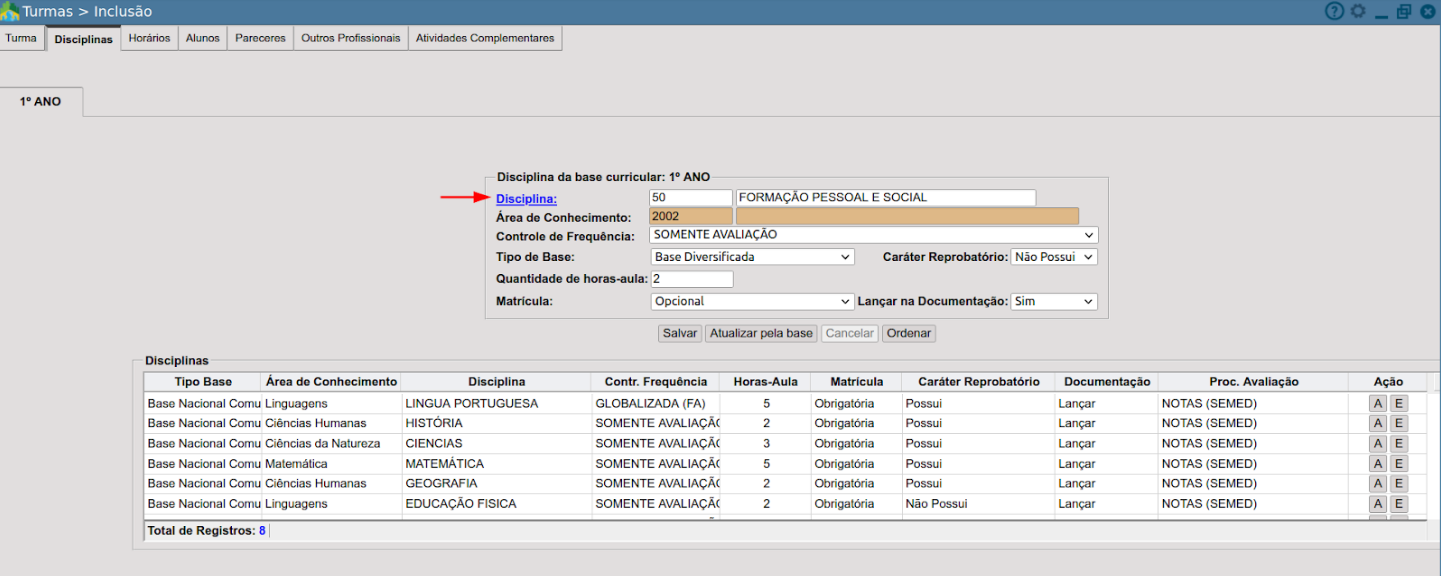Switch to the Turma tab
The image size is (1441, 576).
pos(21,38)
